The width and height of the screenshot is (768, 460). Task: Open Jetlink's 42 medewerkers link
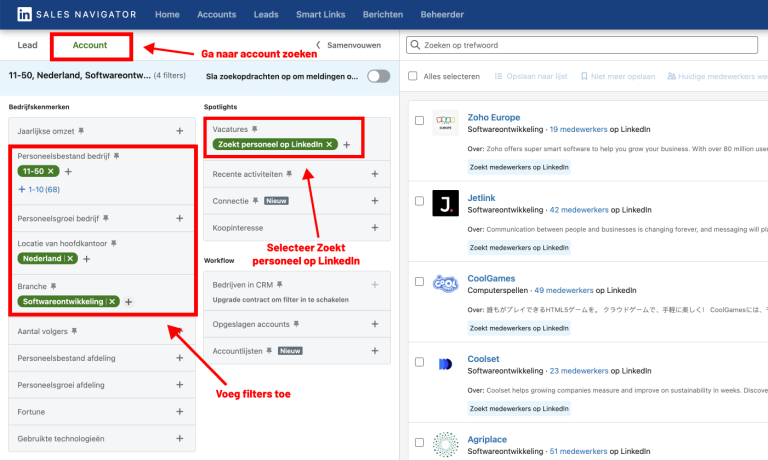(579, 210)
